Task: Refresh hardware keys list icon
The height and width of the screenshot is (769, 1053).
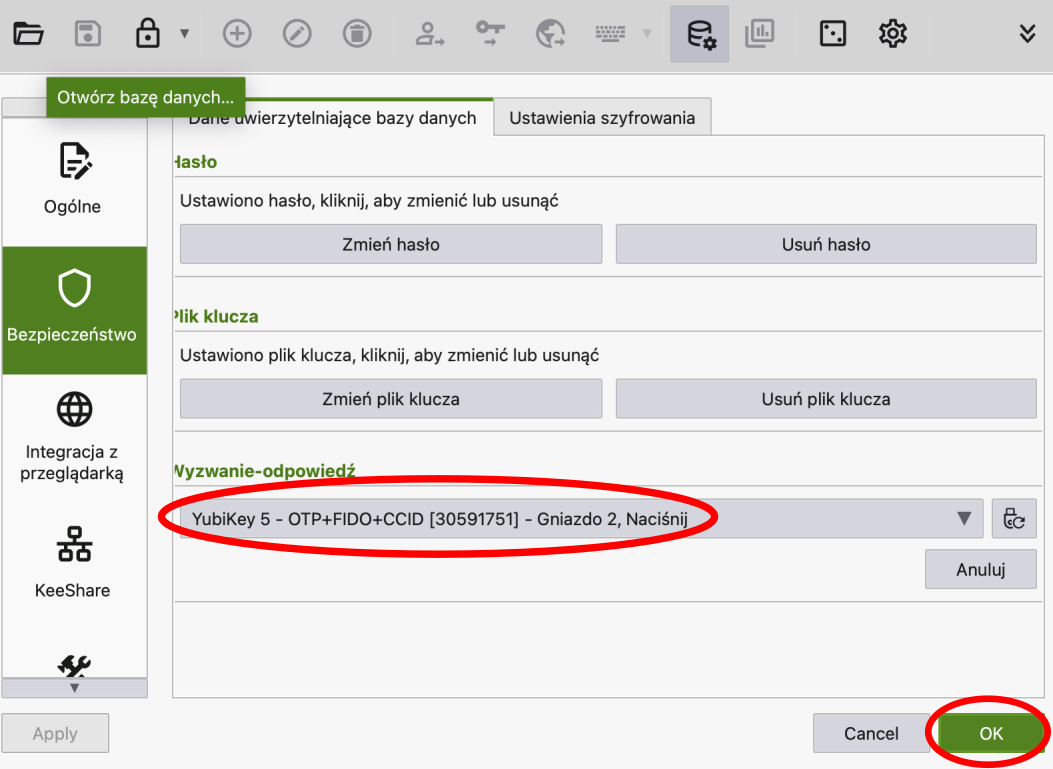Action: (x=1014, y=518)
